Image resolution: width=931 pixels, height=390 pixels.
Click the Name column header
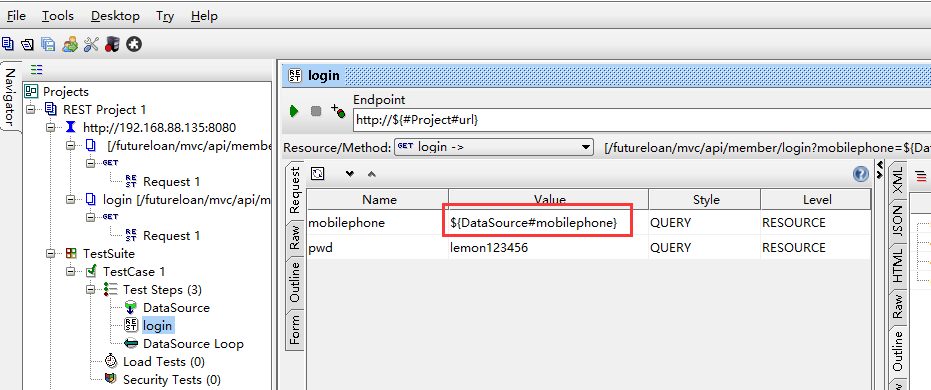[x=379, y=199]
